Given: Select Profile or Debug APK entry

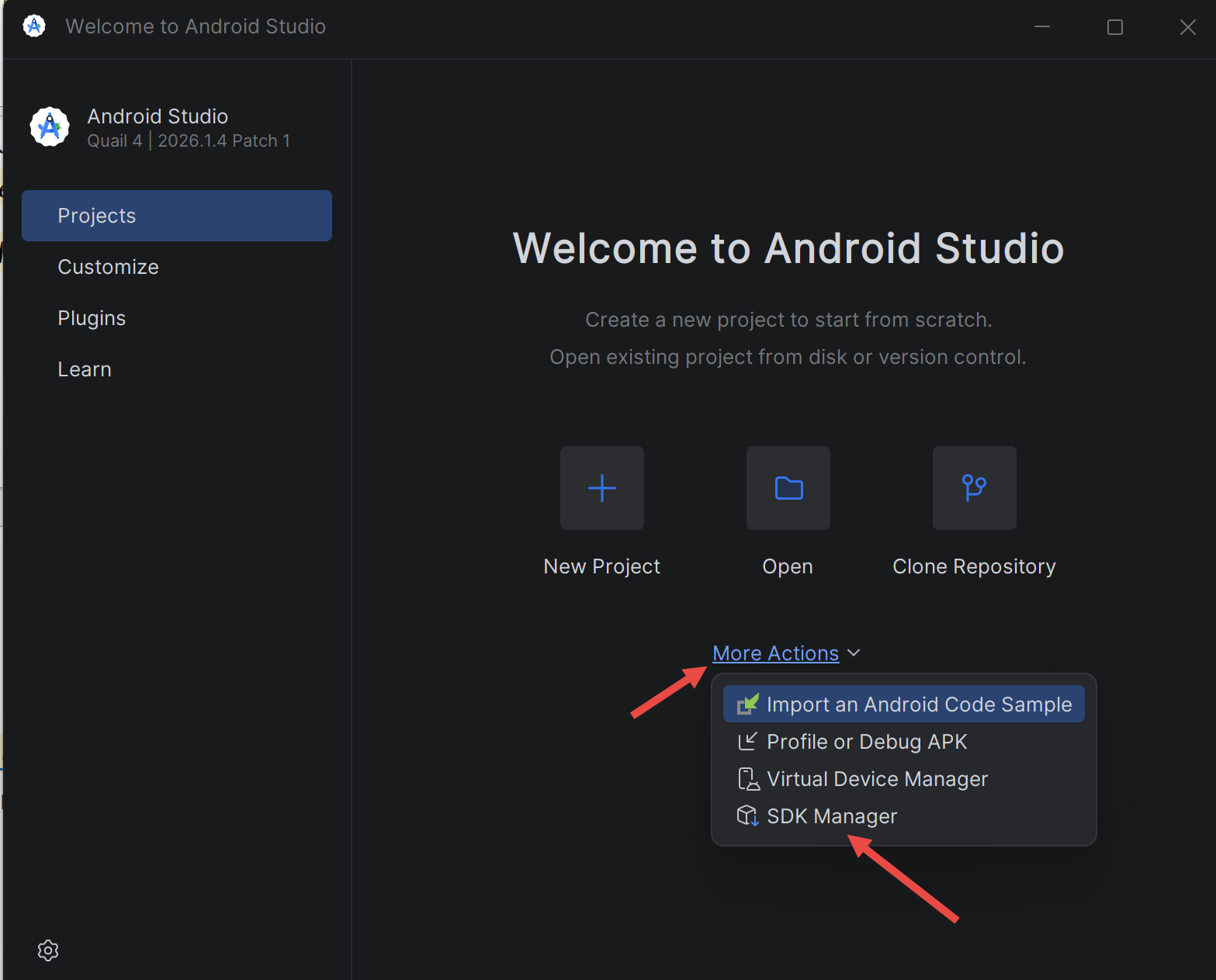Looking at the screenshot, I should [904, 742].
